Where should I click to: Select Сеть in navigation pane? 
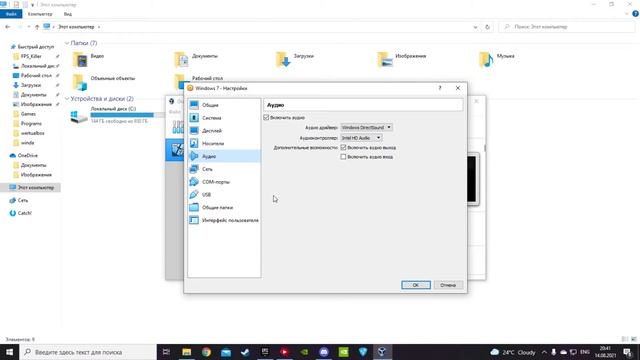[x=23, y=200]
